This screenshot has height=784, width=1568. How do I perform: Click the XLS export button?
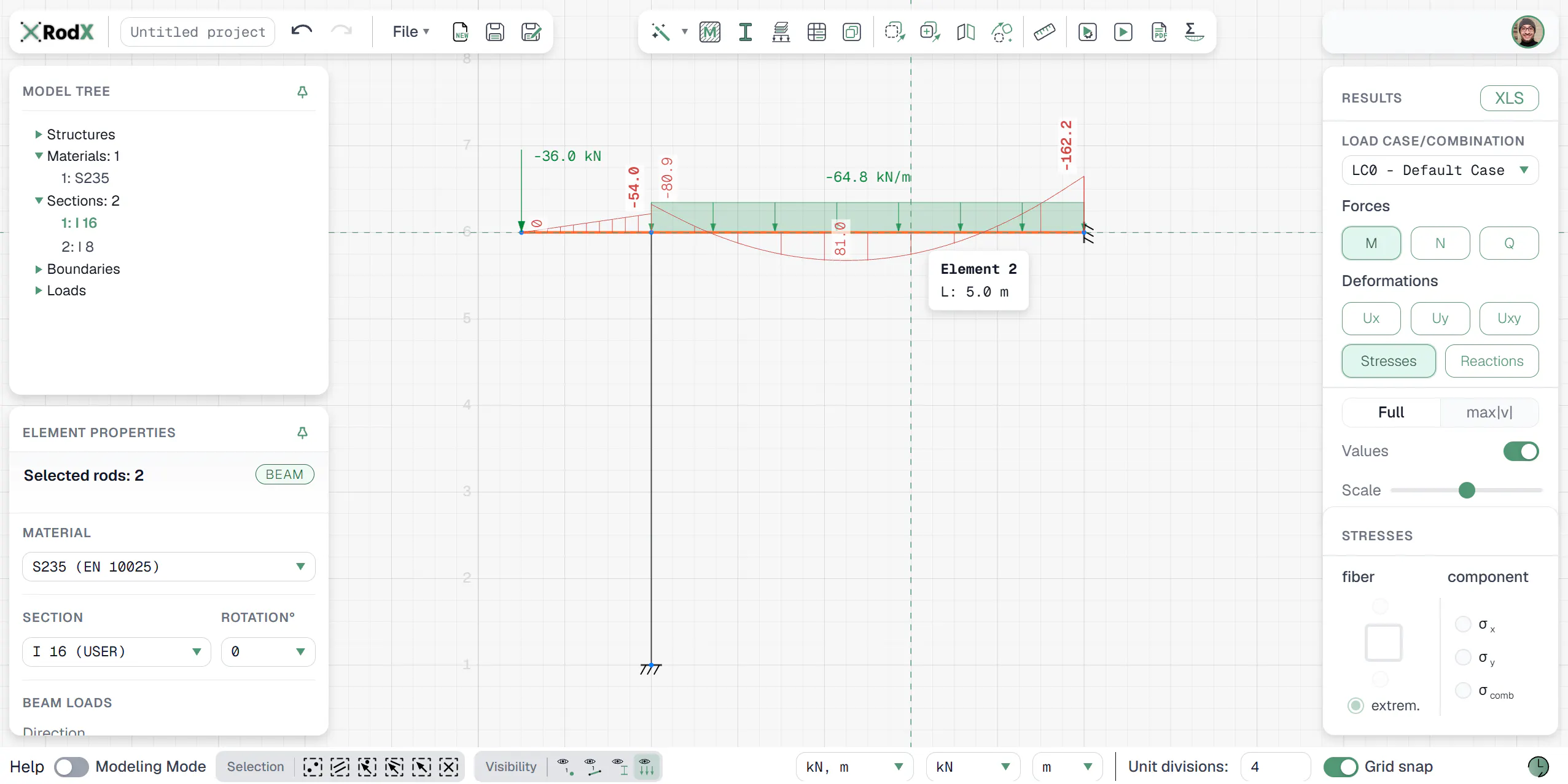tap(1509, 98)
